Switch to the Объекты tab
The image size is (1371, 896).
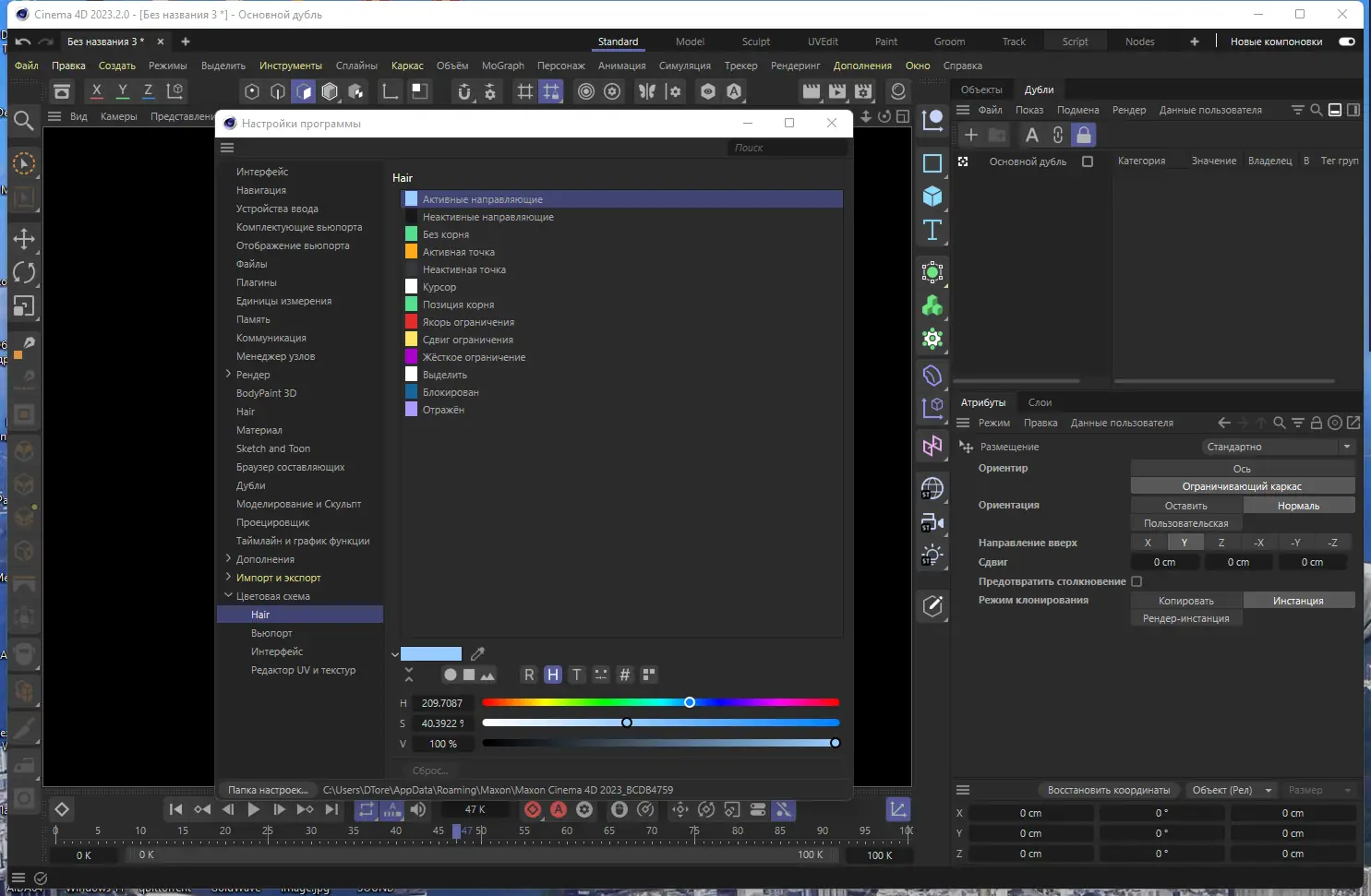tap(981, 90)
